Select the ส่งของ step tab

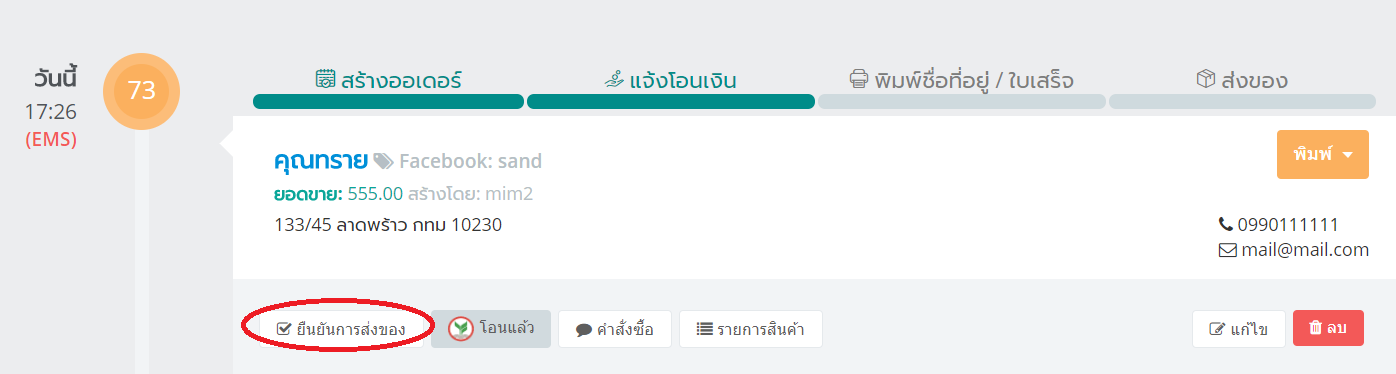point(1241,80)
